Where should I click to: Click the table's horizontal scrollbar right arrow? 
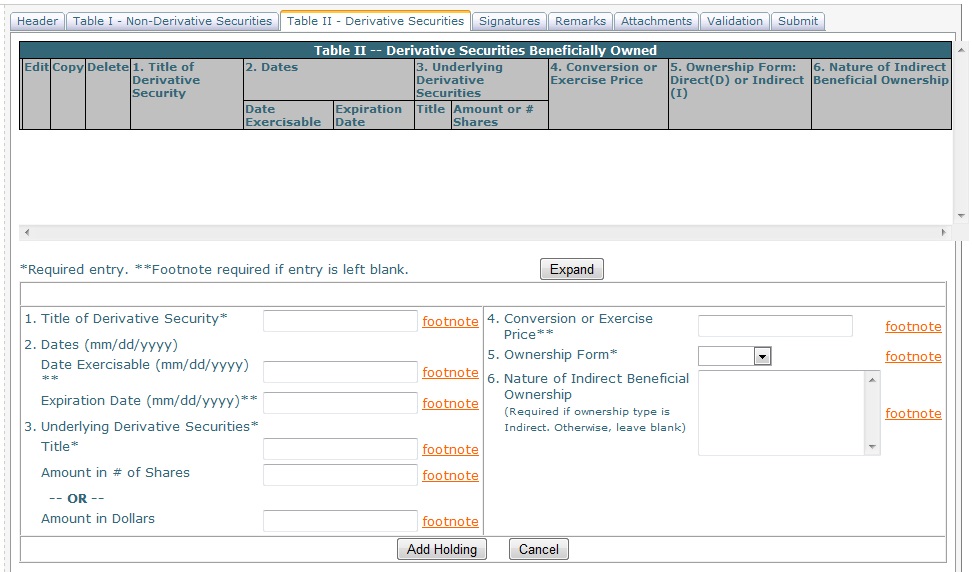943,232
